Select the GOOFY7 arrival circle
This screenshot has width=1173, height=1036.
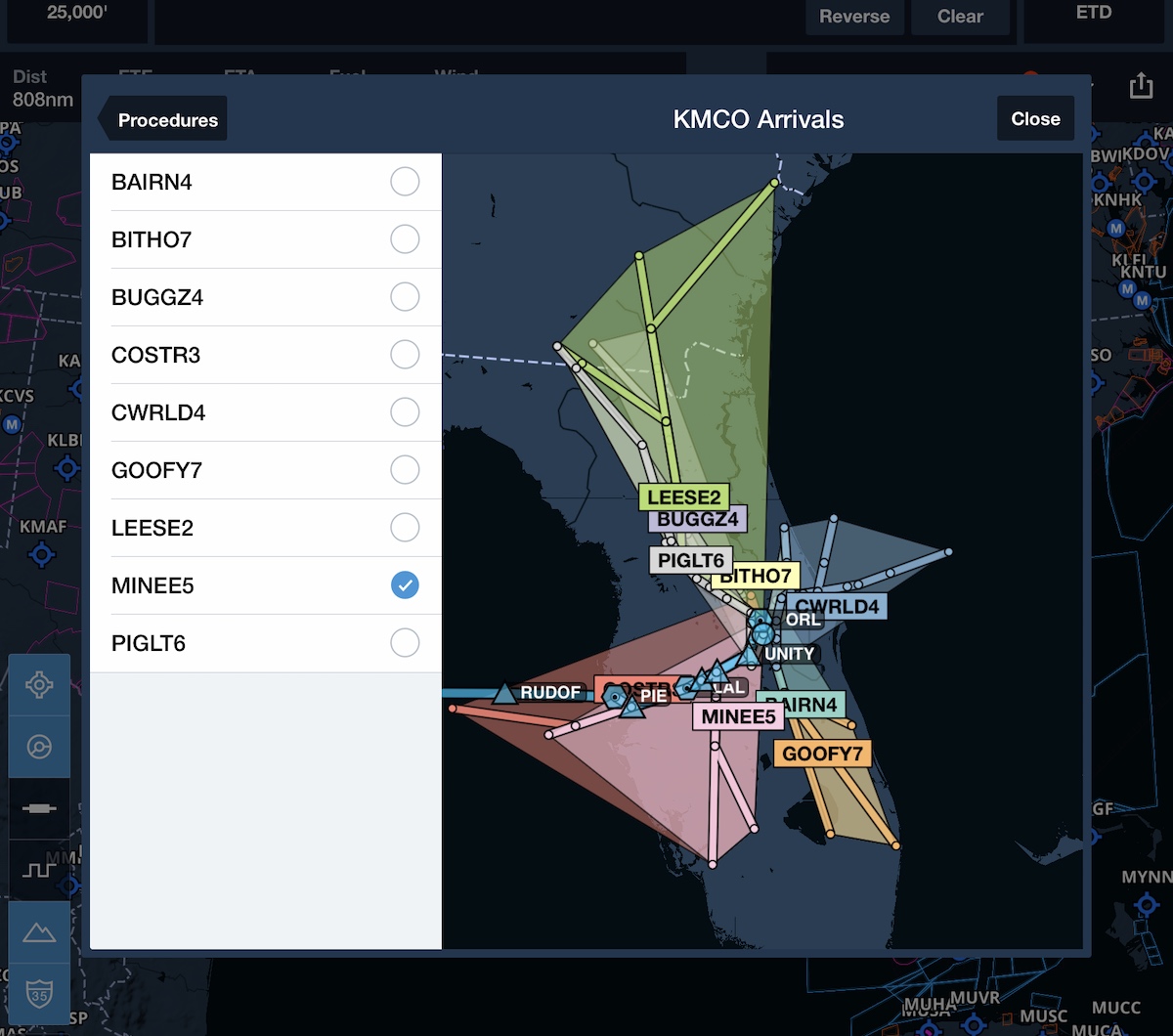[404, 470]
